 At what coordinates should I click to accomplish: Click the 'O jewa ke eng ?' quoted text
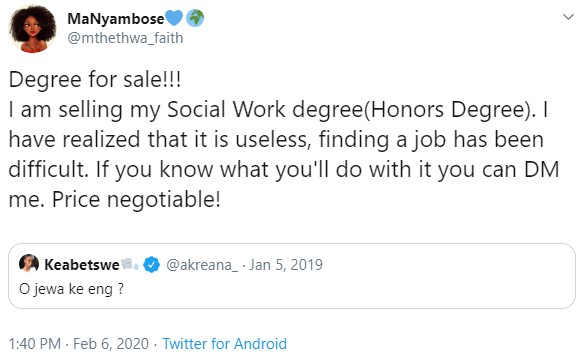coord(71,289)
